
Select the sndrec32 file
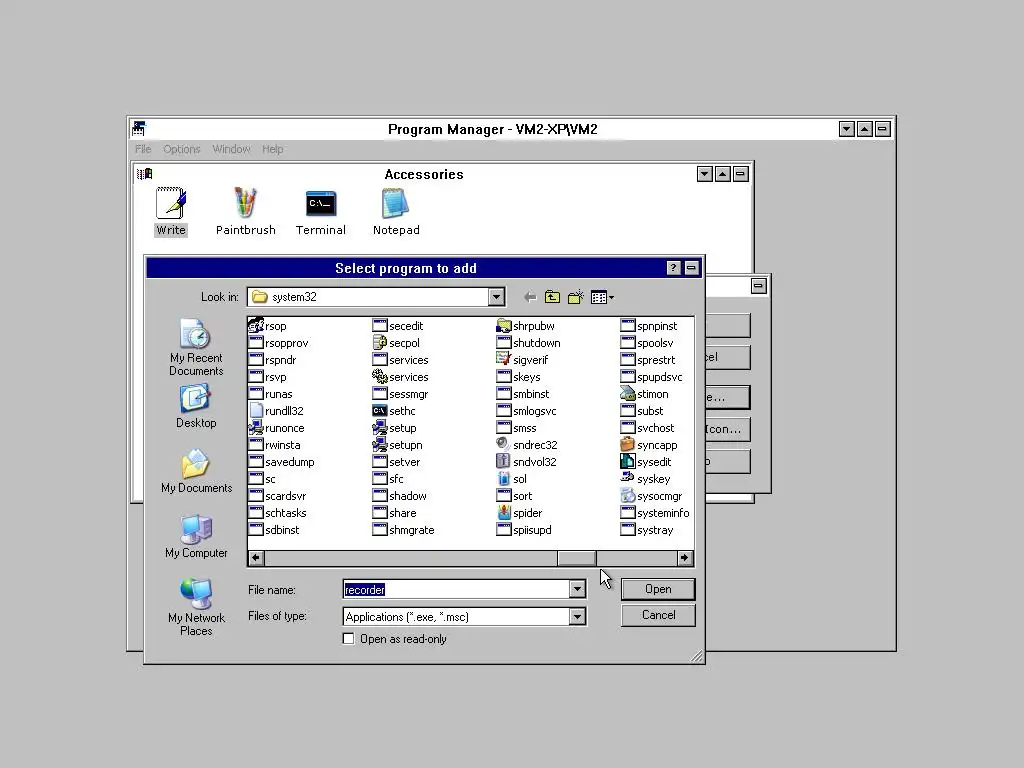pyautogui.click(x=527, y=444)
